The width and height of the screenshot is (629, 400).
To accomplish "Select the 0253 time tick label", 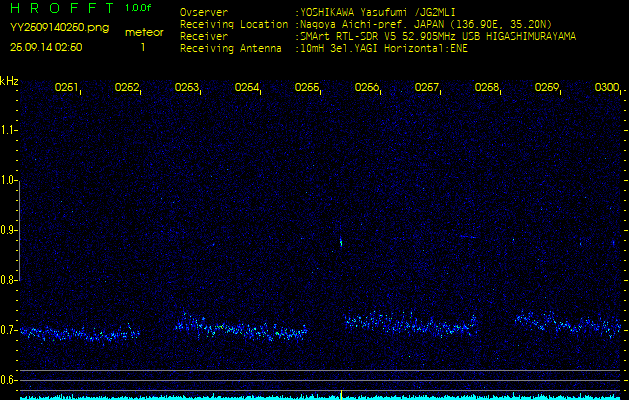I will click(x=187, y=88).
